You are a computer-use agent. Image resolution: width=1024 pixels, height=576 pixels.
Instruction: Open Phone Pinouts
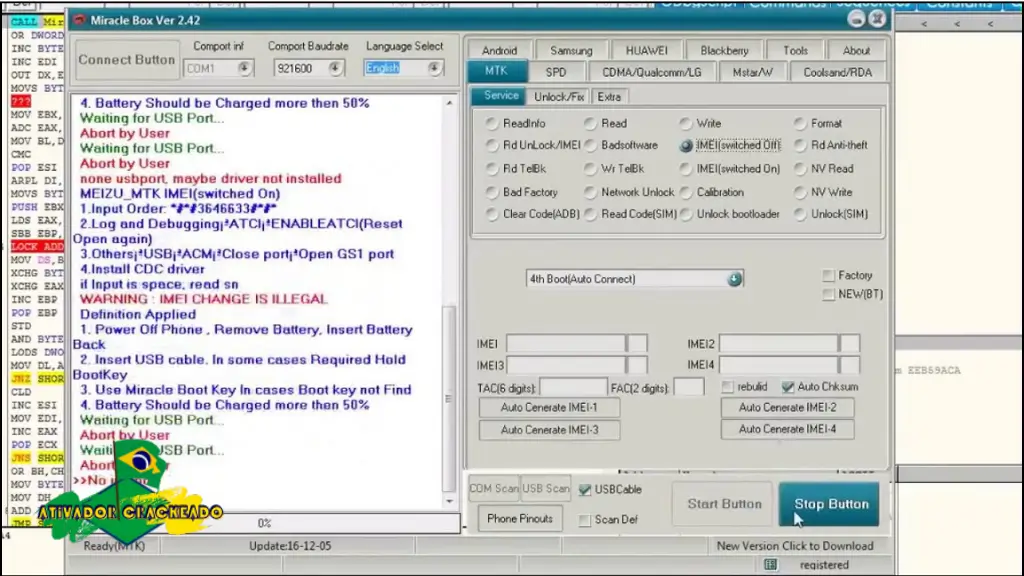(520, 519)
